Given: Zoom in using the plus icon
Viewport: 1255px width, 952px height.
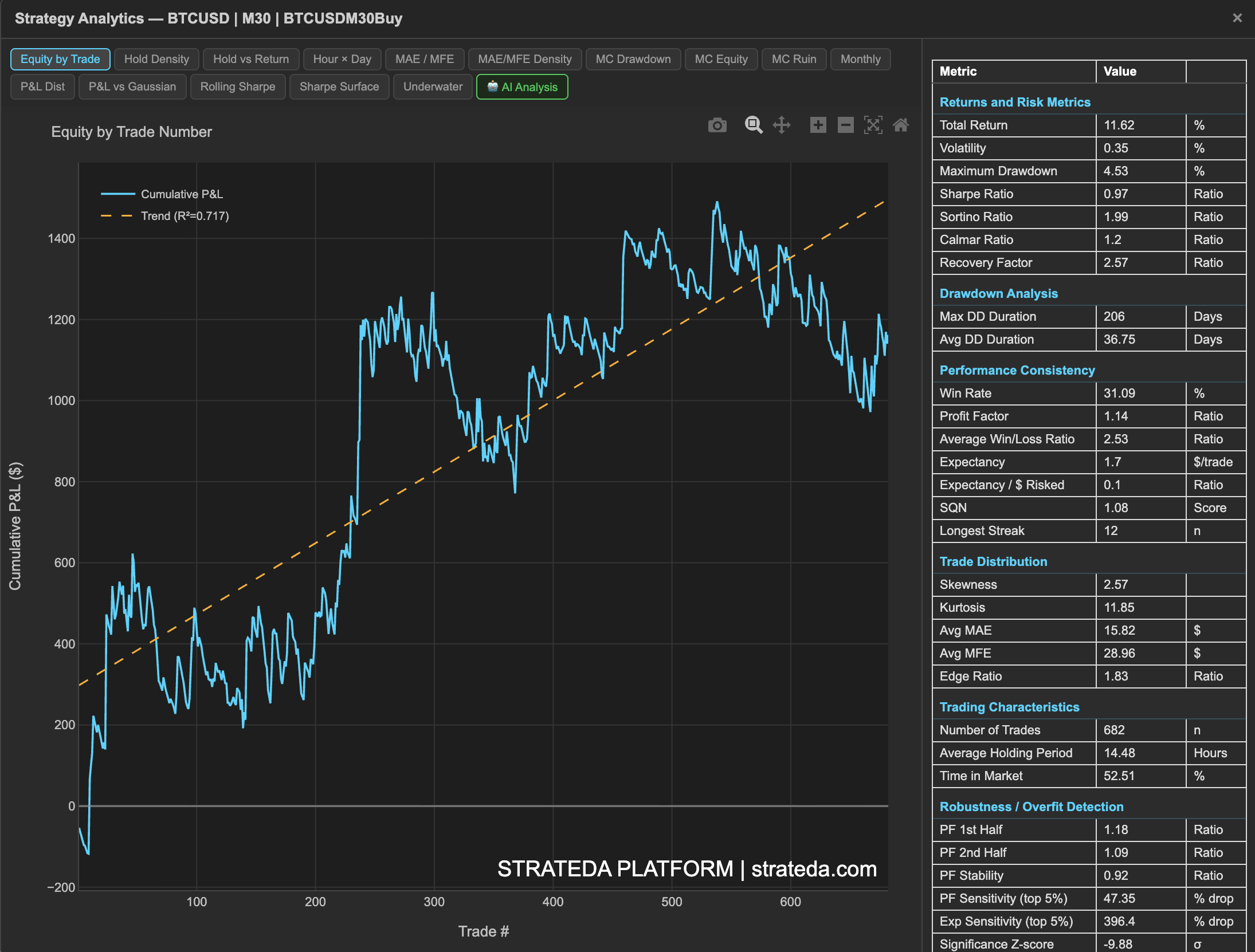Looking at the screenshot, I should pos(818,125).
